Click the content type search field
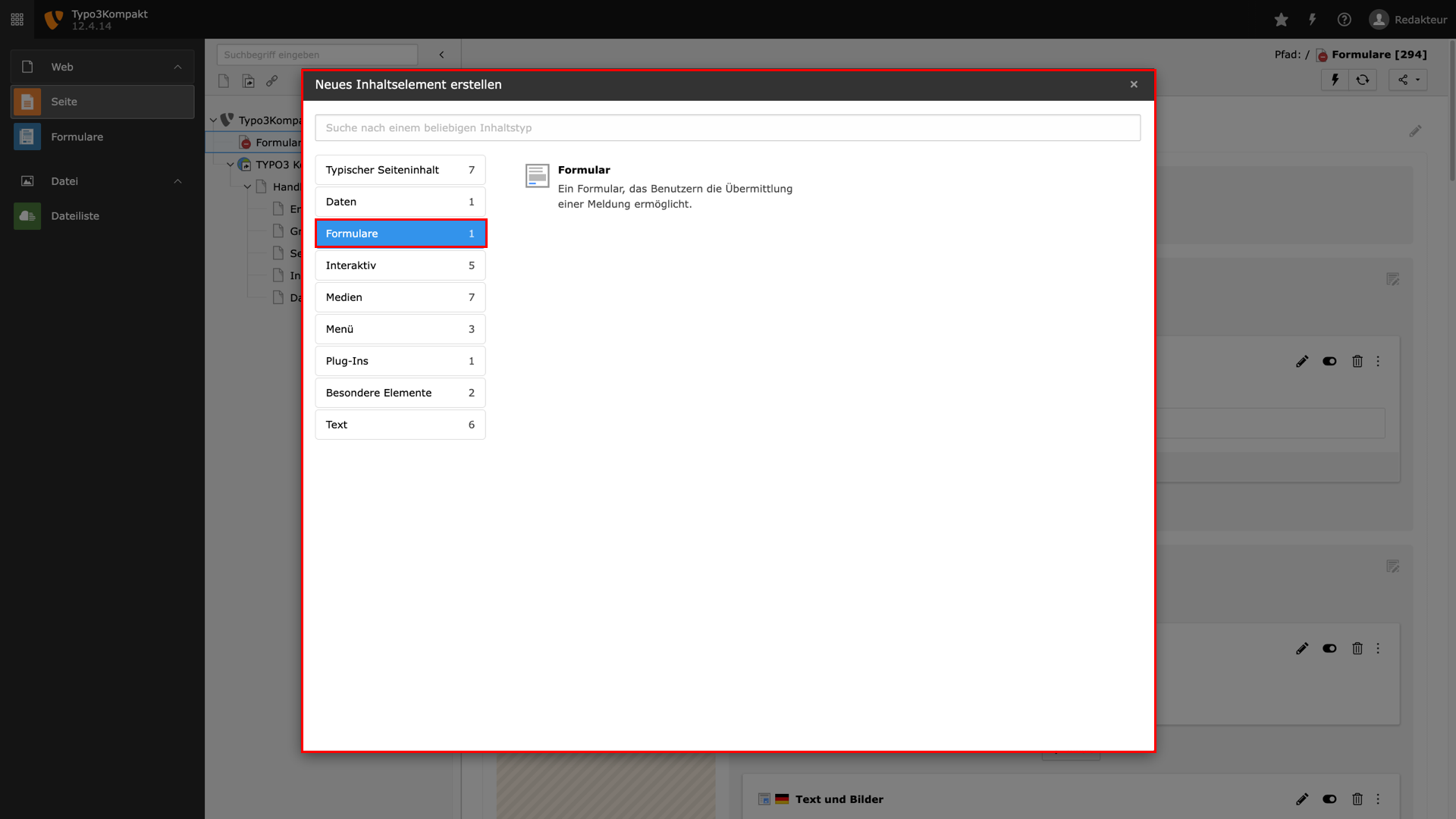Screen dimensions: 1456x819 [728, 127]
